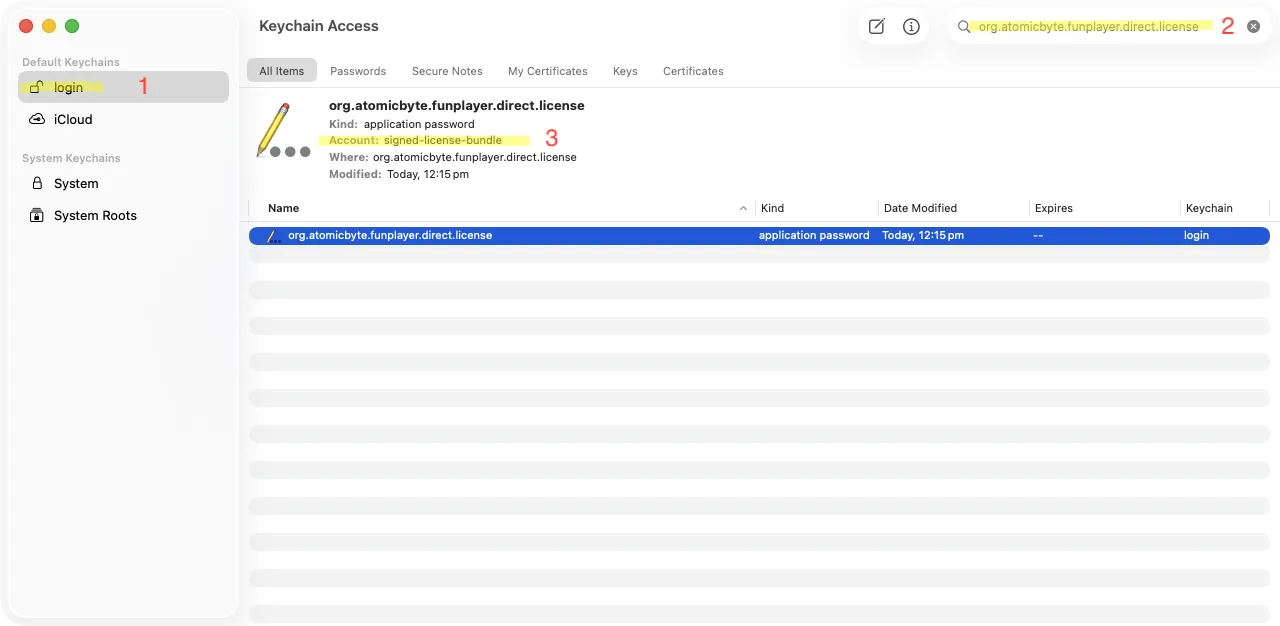Click the unlocked padlock icon beside login

click(37, 87)
